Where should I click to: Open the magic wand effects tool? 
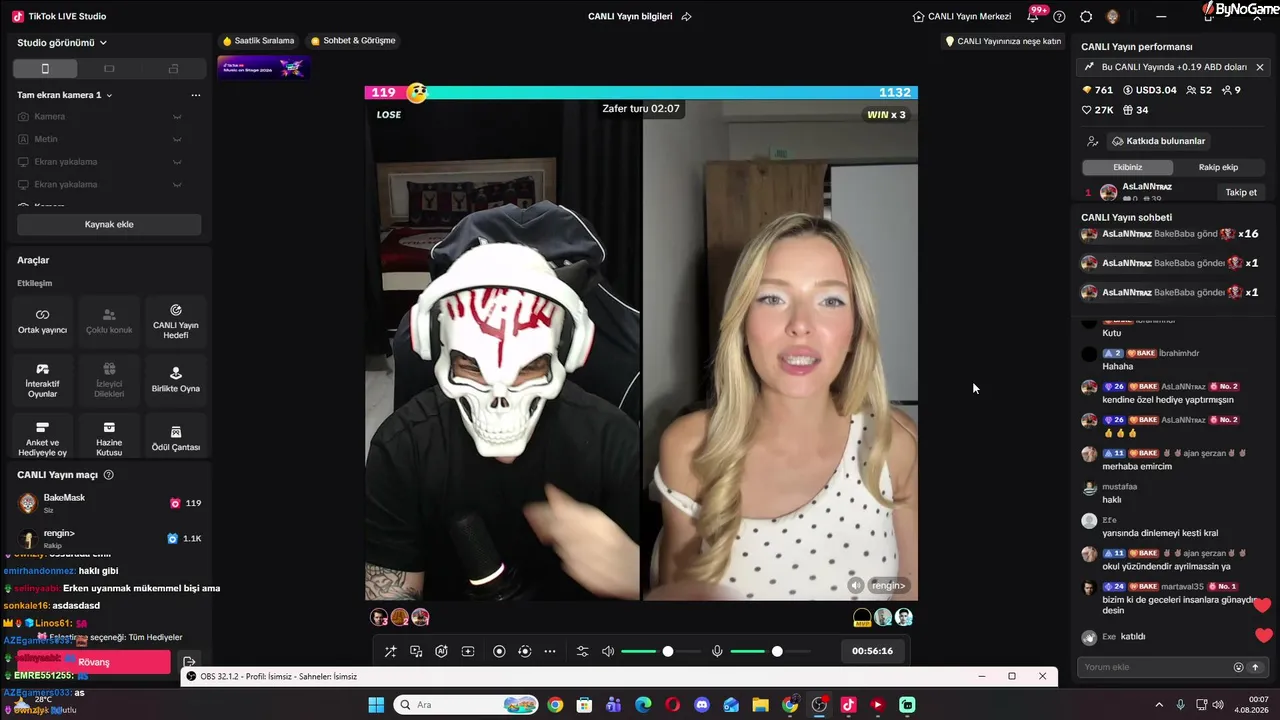391,651
